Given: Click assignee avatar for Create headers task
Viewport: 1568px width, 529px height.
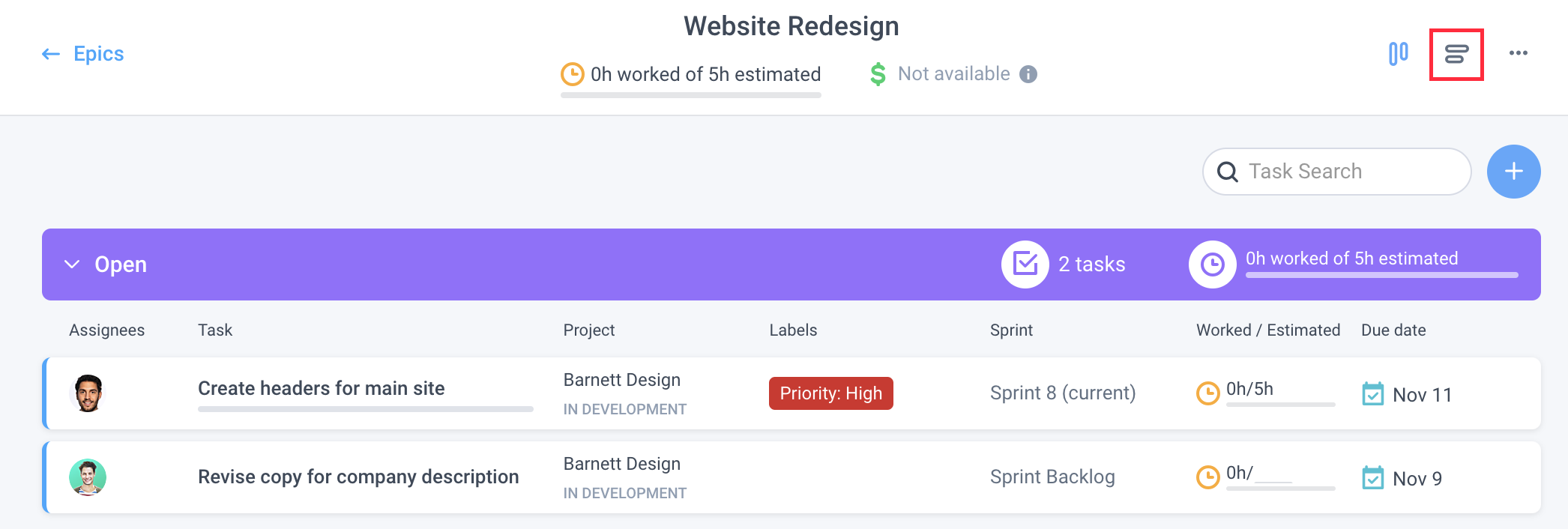Looking at the screenshot, I should 88,393.
